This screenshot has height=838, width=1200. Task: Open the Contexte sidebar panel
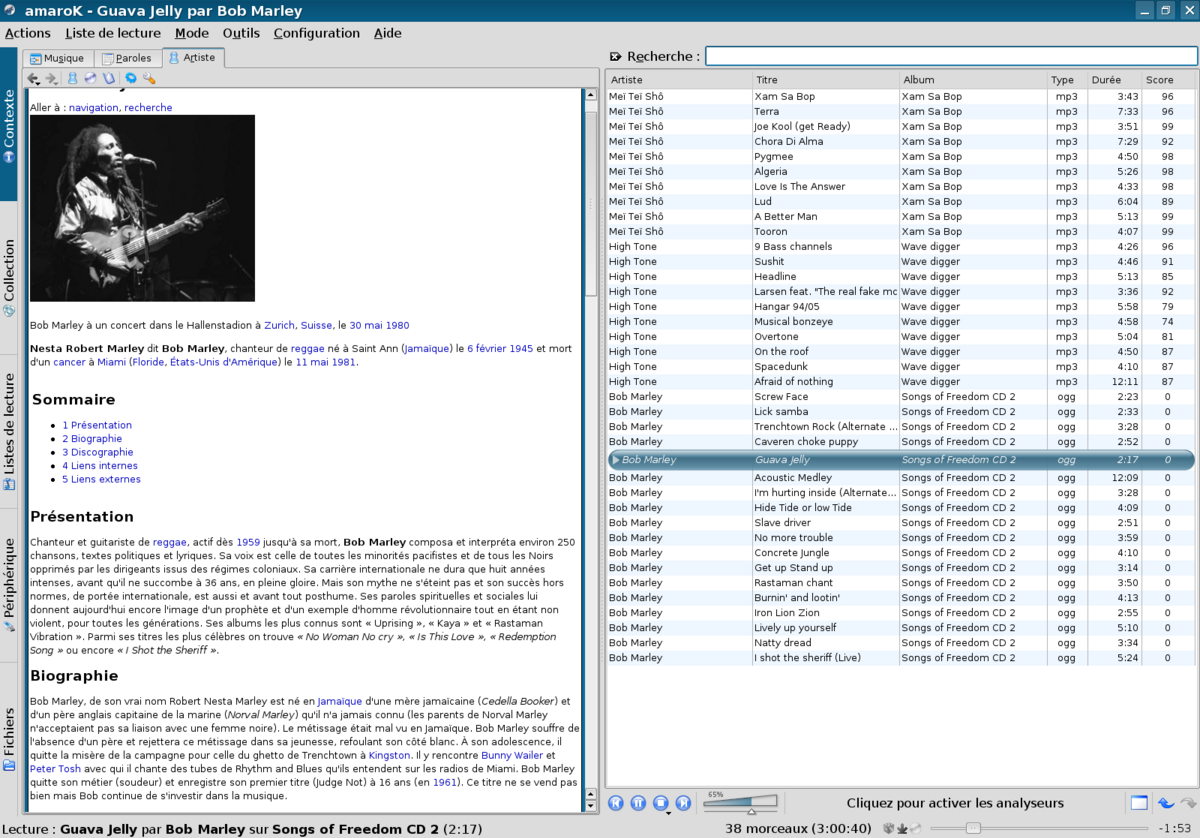pos(9,125)
